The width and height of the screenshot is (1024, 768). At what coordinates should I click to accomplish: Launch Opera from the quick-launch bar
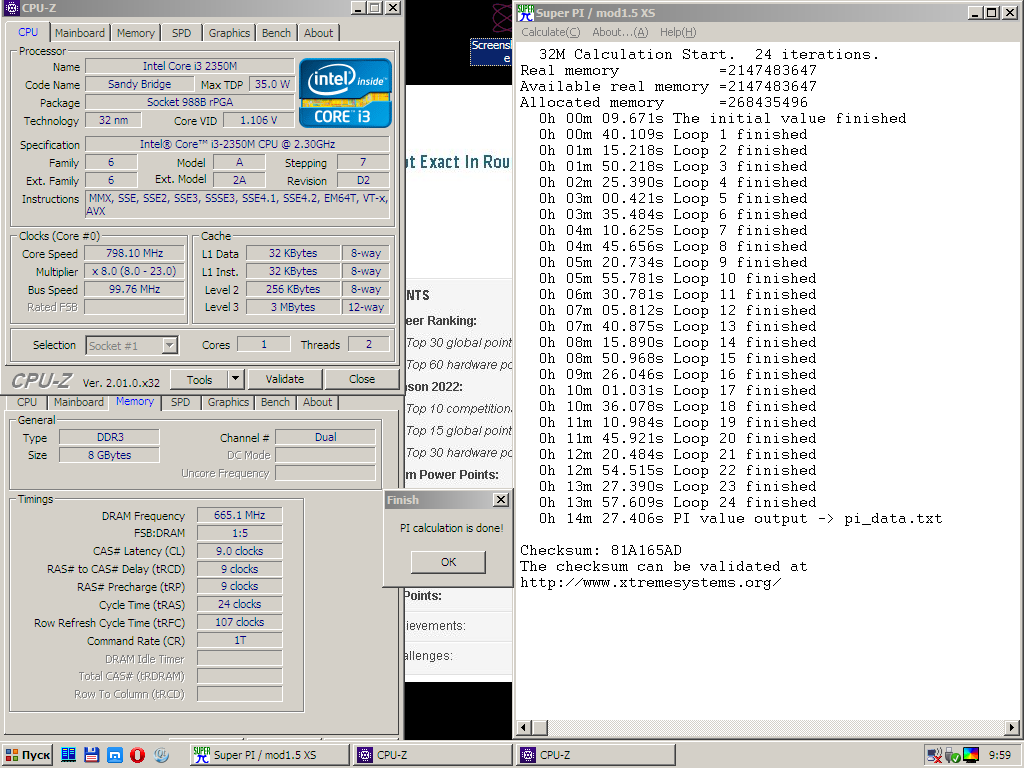137,755
